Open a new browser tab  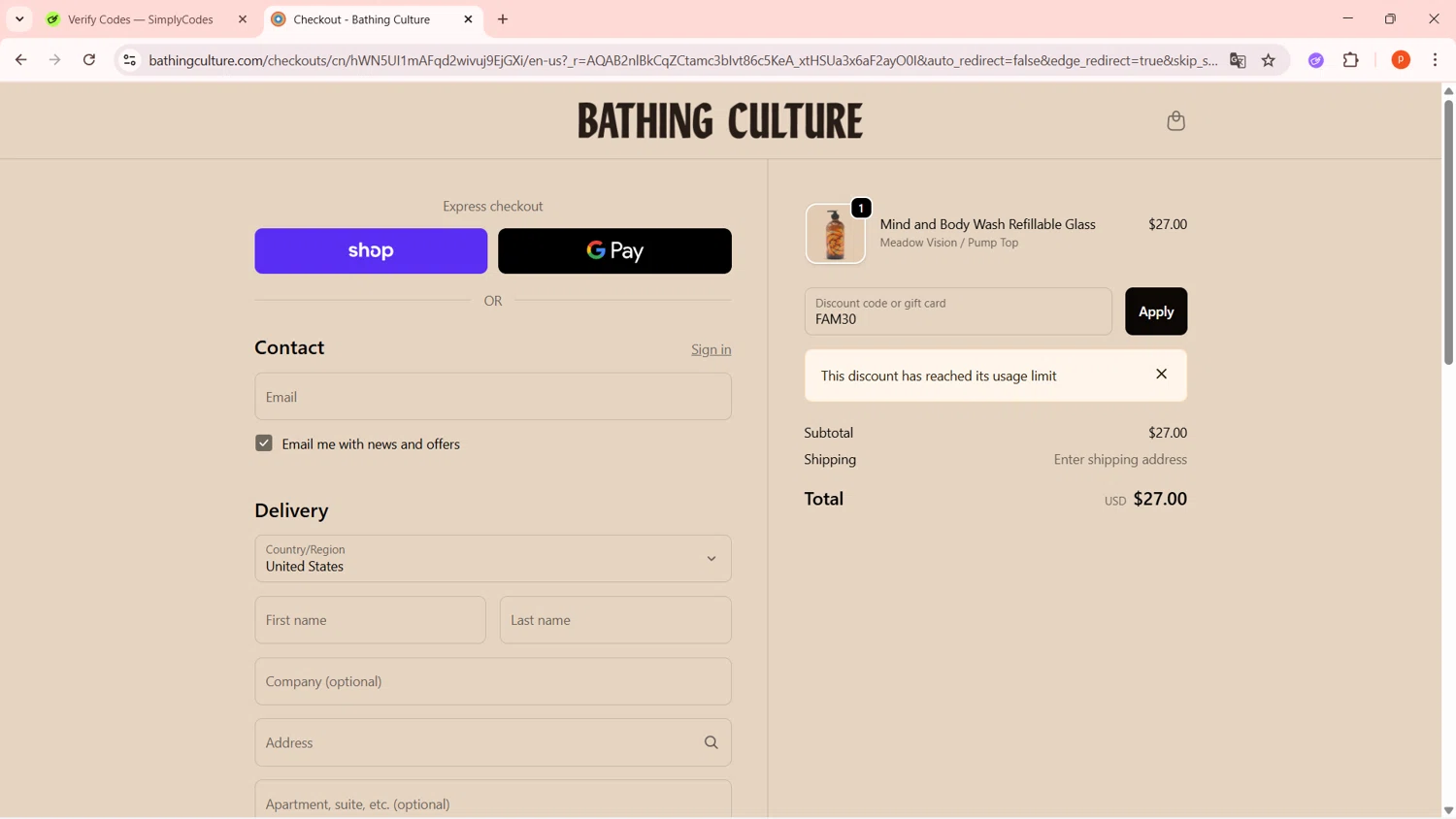point(503,19)
